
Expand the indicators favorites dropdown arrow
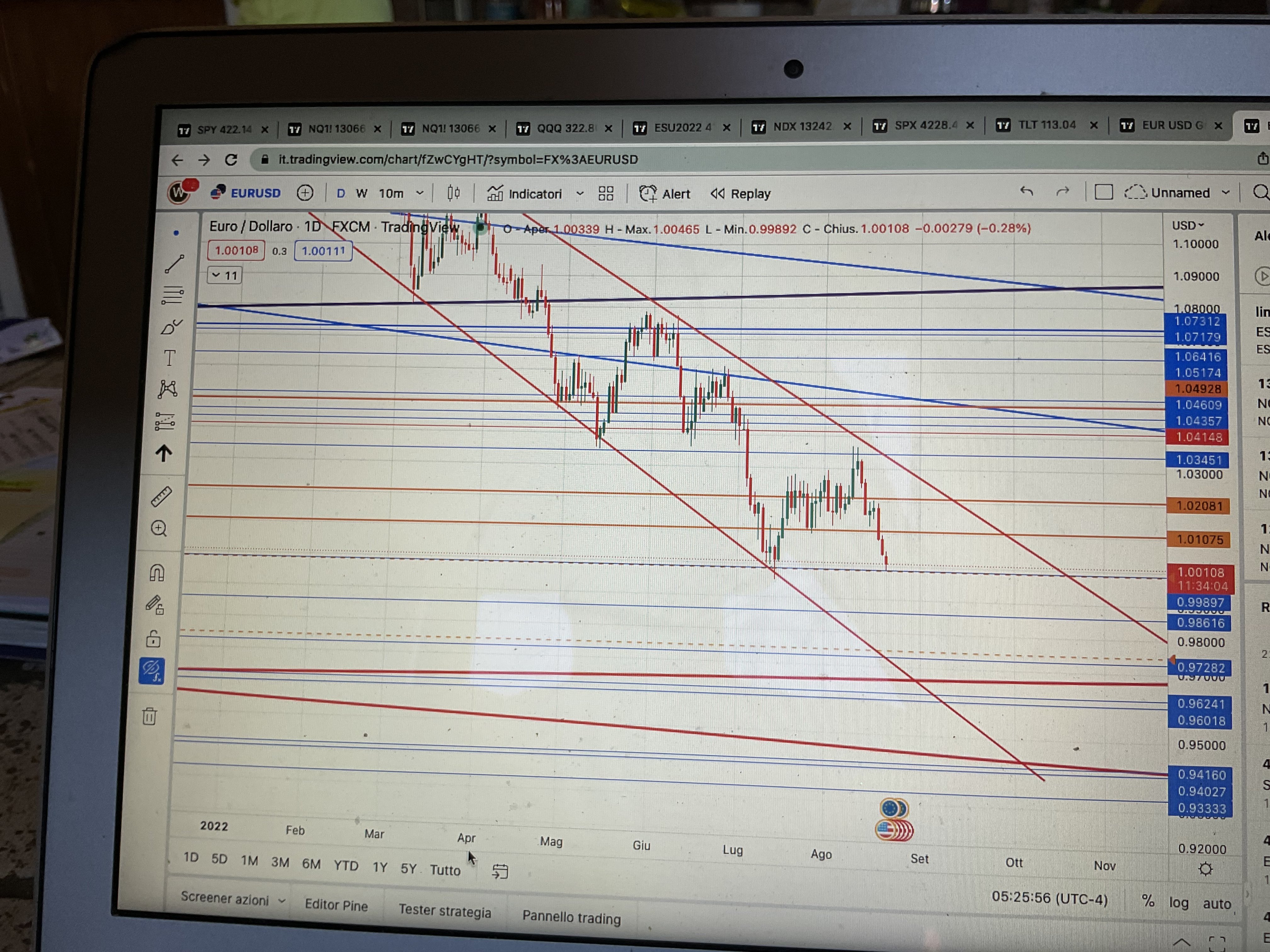[580, 194]
